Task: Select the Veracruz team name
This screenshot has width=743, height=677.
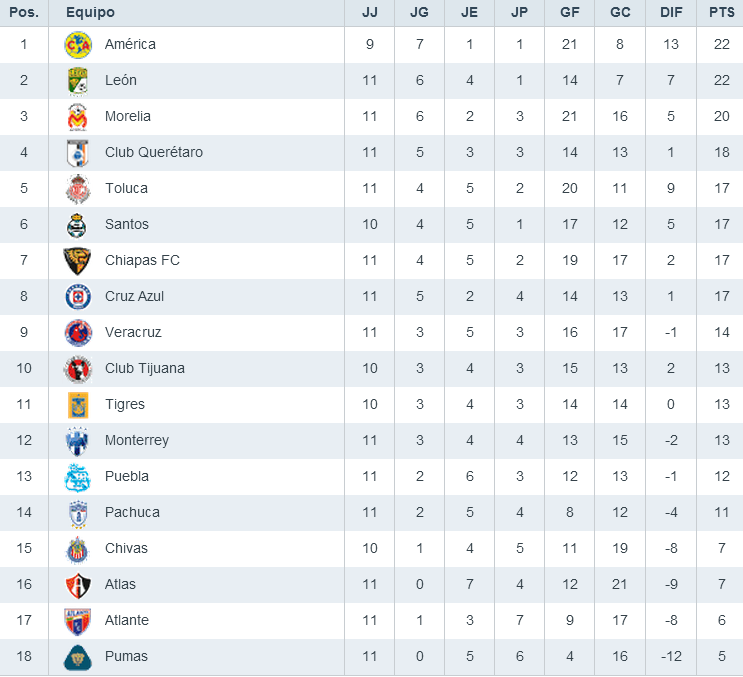Action: (x=133, y=332)
